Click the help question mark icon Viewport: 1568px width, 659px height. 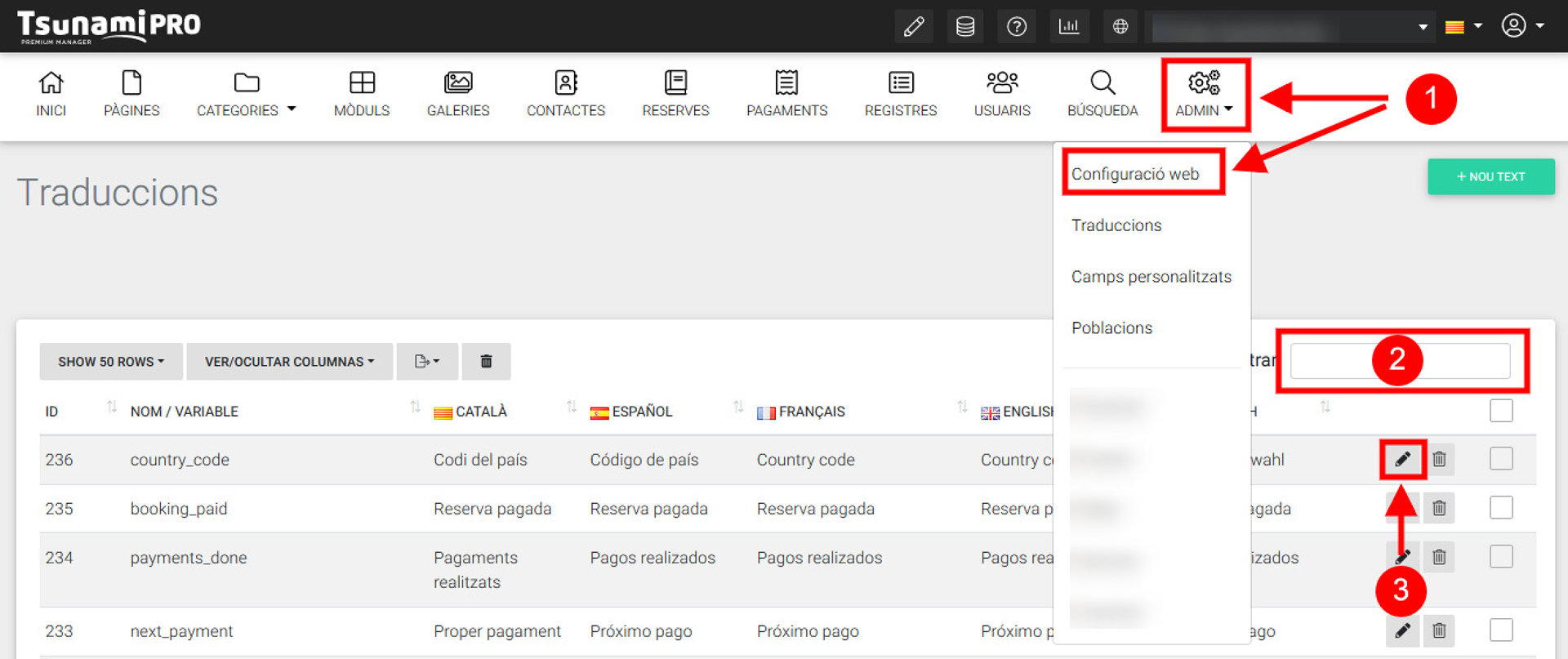click(x=1017, y=27)
